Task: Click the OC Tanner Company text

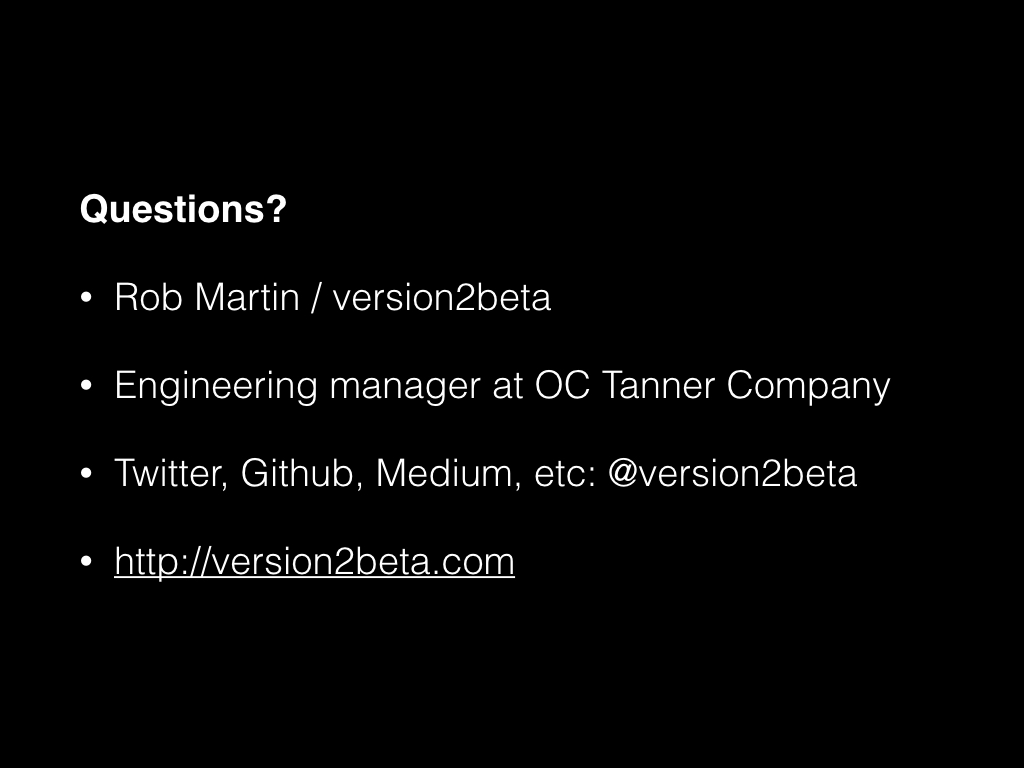Action: [x=712, y=385]
